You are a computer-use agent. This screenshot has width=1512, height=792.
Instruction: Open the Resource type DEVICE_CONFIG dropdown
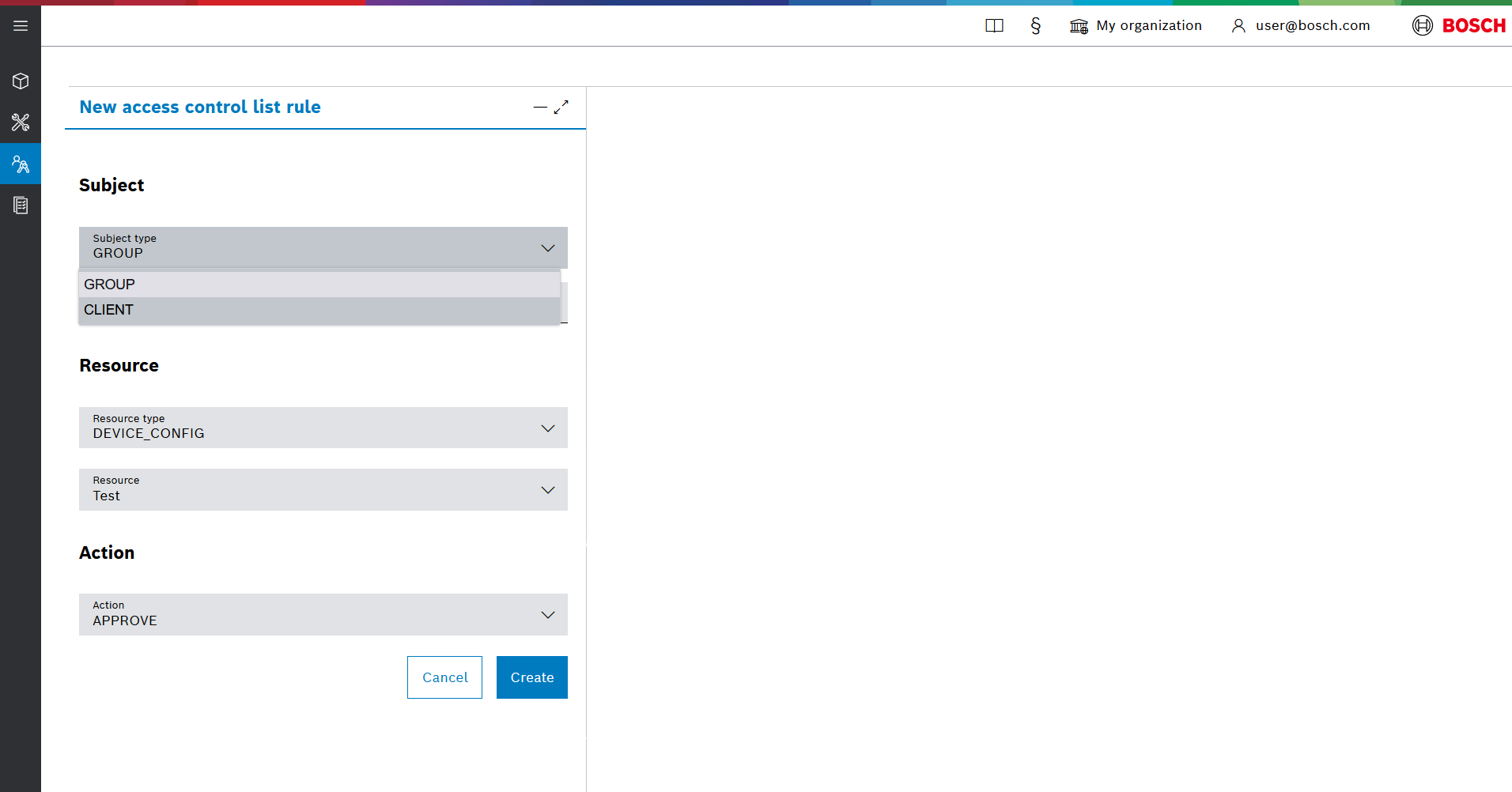tap(323, 428)
